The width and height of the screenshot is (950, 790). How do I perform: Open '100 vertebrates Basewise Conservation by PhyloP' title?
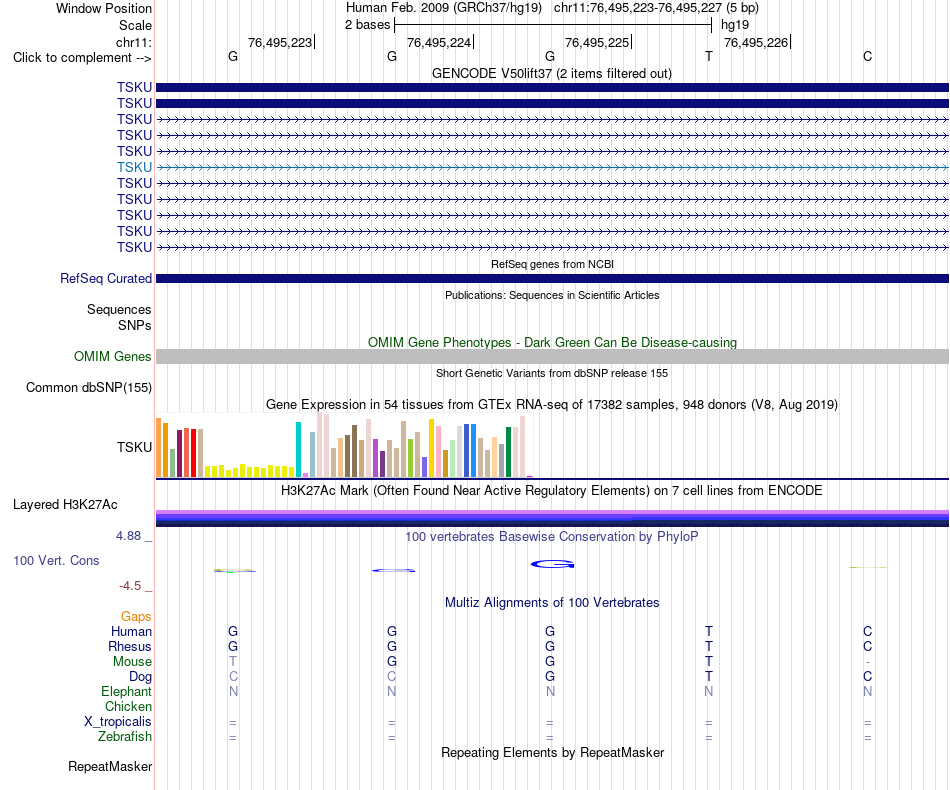coord(552,536)
